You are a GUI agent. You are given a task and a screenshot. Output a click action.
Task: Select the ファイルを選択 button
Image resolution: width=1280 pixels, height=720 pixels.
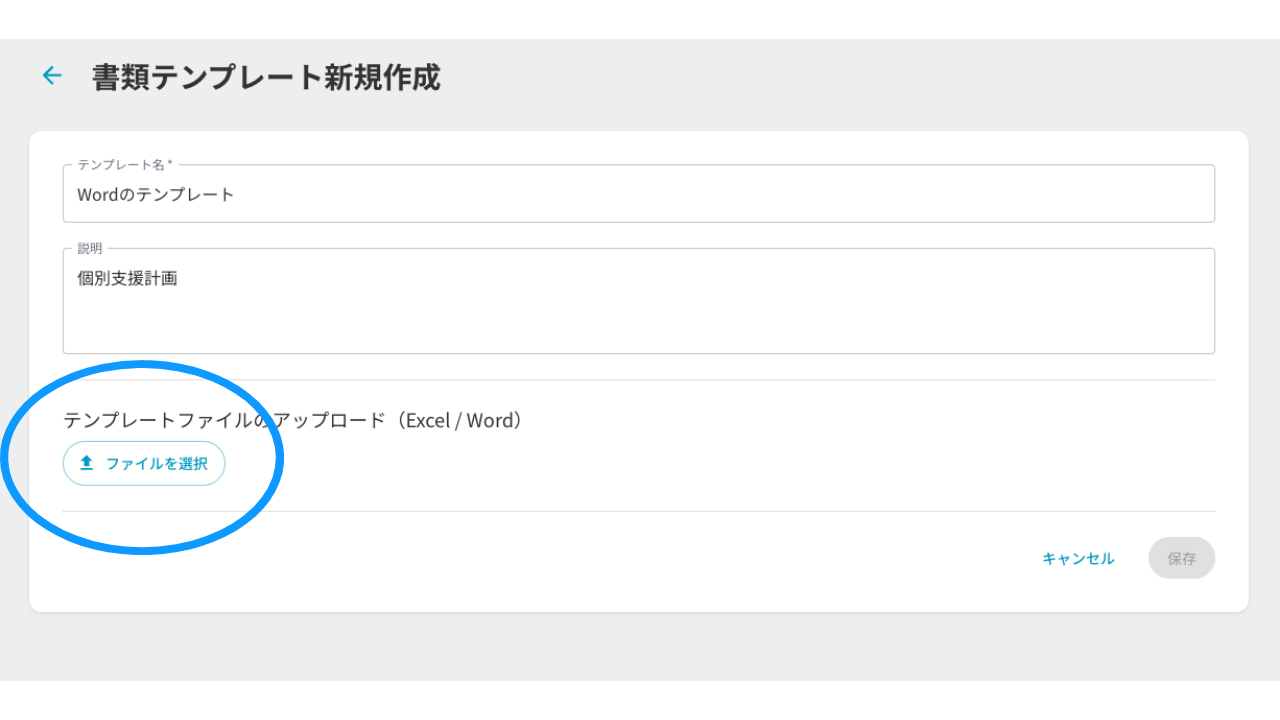144,463
